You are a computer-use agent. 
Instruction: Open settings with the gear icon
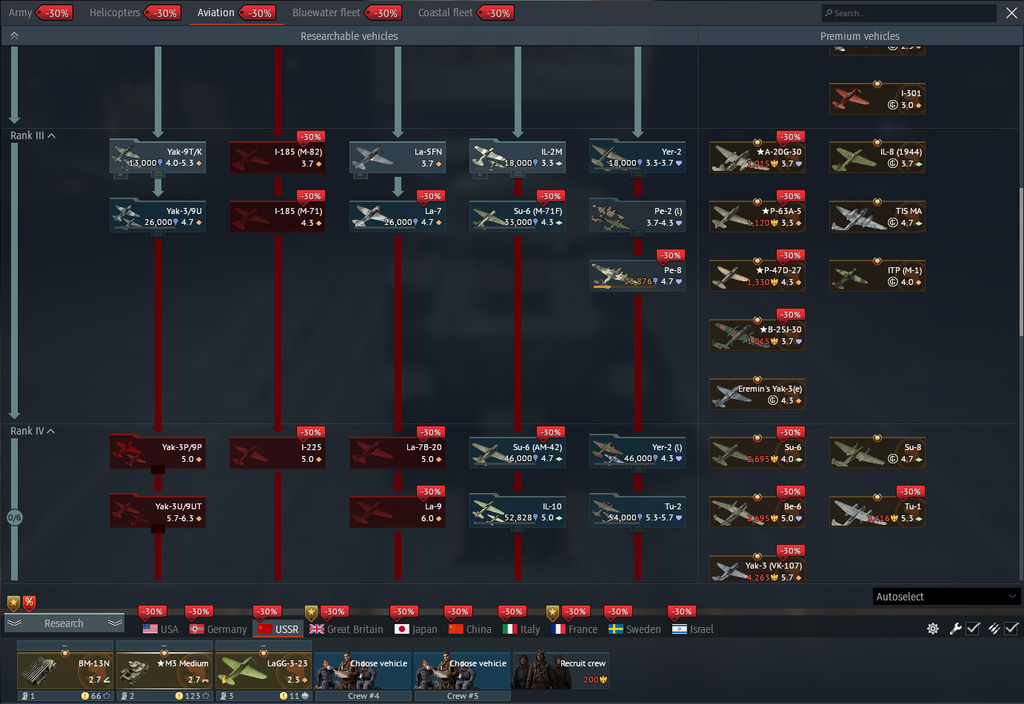pyautogui.click(x=933, y=628)
